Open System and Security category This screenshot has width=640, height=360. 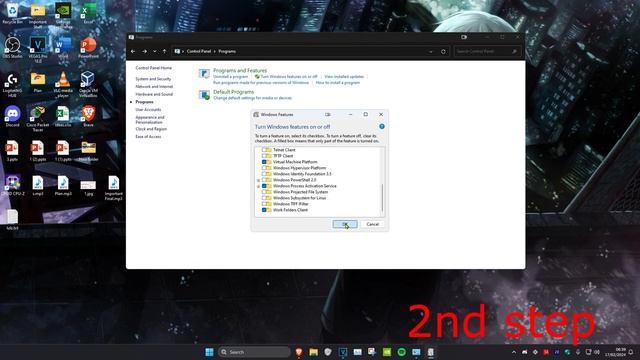pos(153,79)
